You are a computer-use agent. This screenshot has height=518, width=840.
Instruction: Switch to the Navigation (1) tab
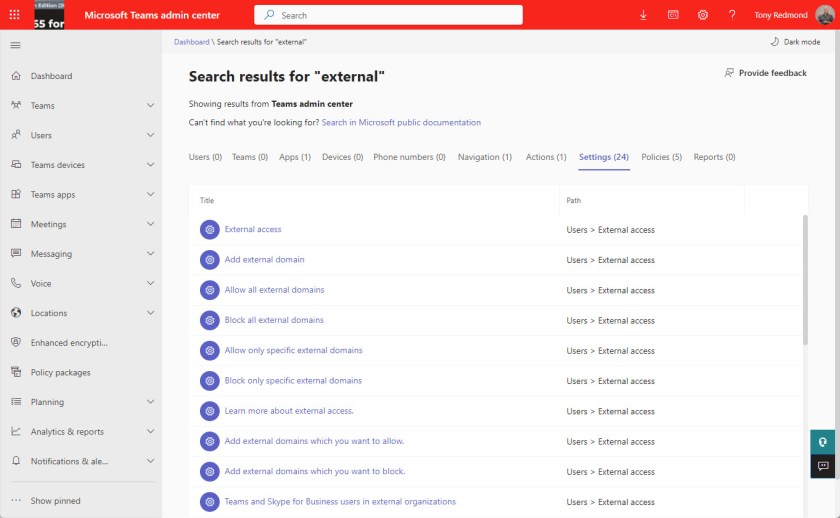pyautogui.click(x=485, y=157)
